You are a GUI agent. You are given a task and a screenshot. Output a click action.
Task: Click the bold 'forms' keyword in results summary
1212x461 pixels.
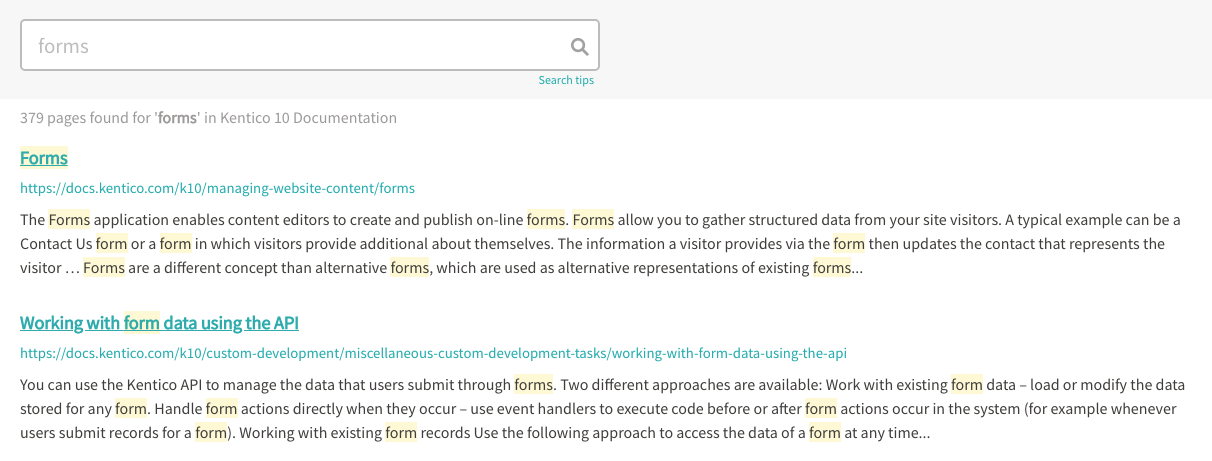click(x=178, y=118)
